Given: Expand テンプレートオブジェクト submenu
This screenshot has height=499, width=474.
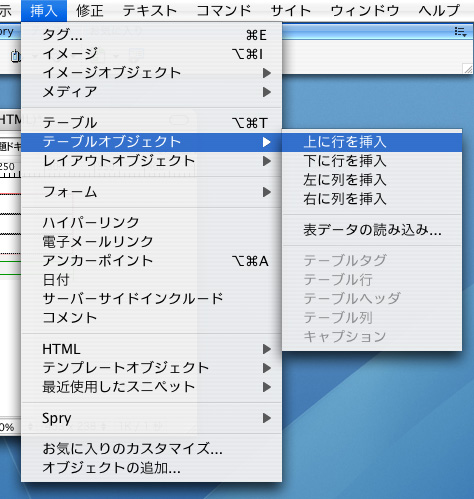Looking at the screenshot, I should (152, 368).
